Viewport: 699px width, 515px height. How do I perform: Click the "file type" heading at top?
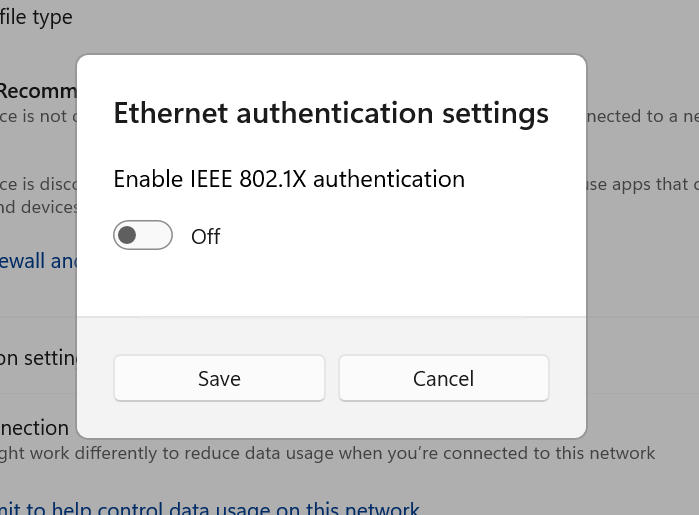(x=37, y=18)
